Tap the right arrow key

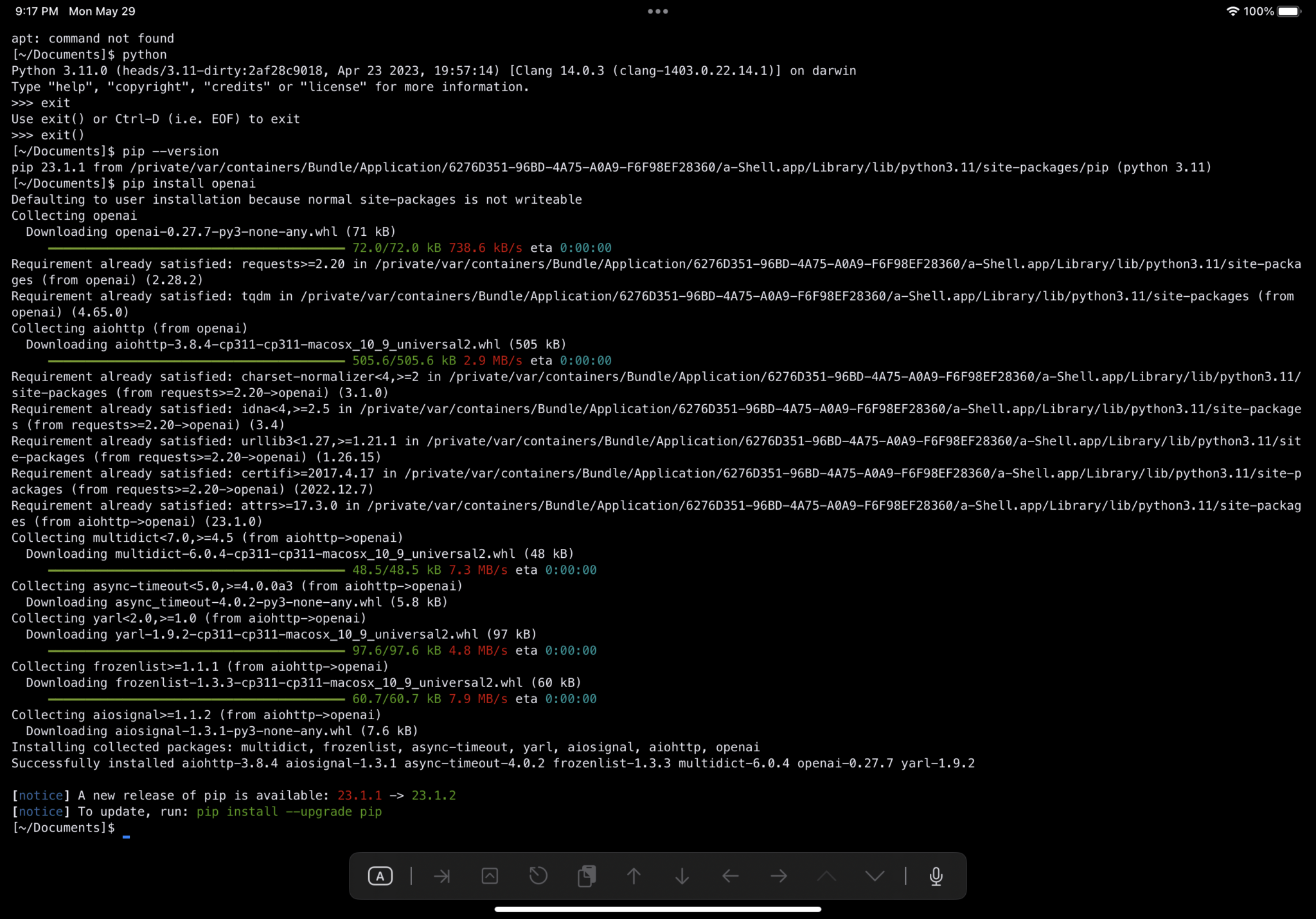(779, 876)
